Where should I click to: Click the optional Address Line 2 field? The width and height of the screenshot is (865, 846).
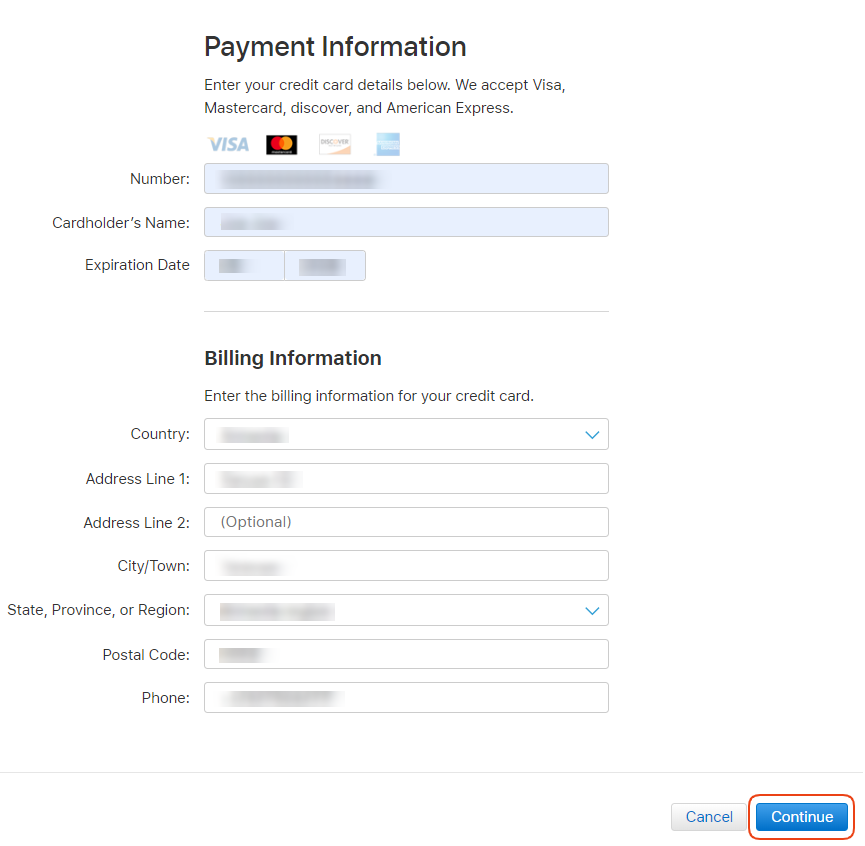[x=406, y=522]
